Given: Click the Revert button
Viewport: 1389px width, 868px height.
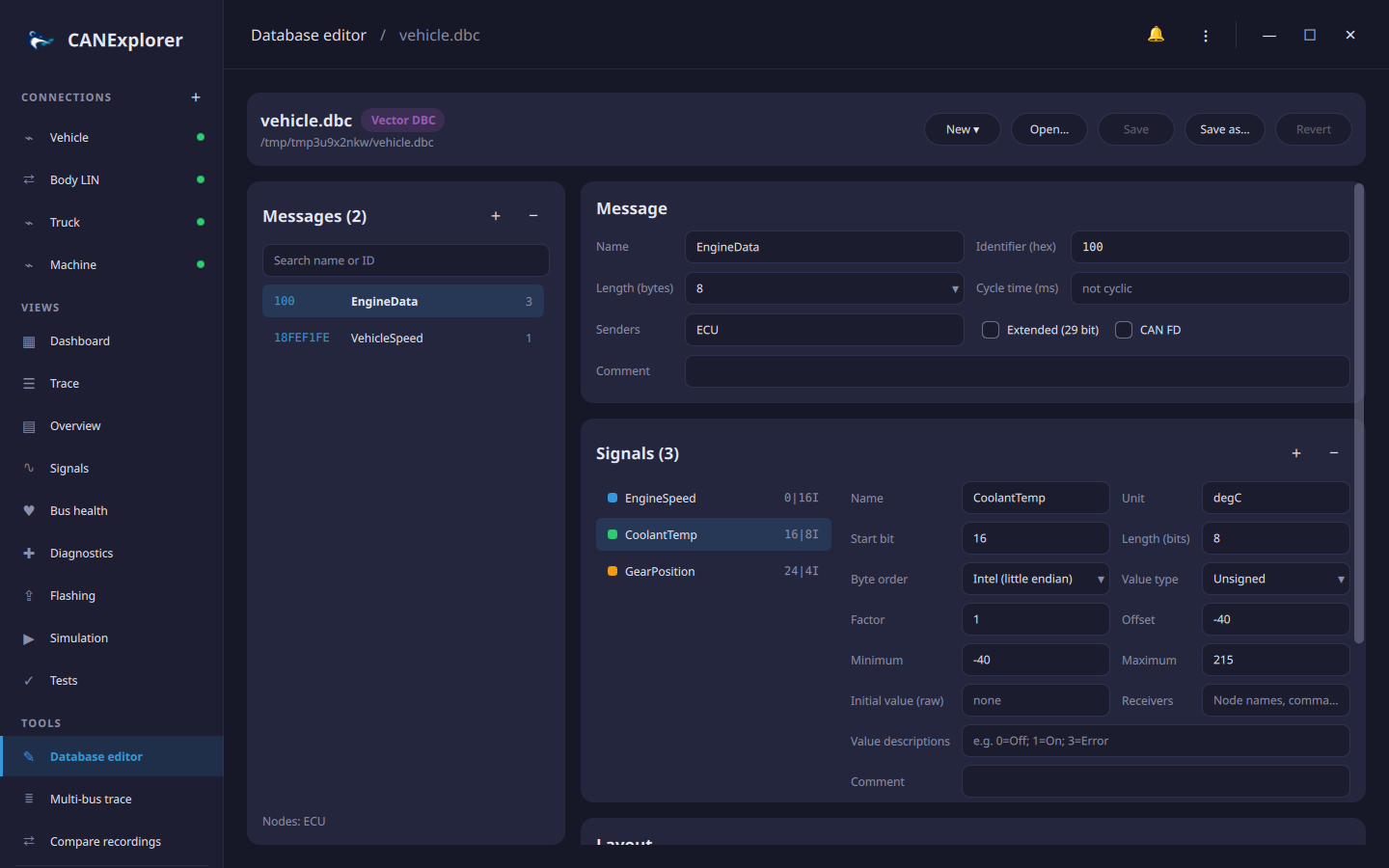Looking at the screenshot, I should click(1314, 129).
